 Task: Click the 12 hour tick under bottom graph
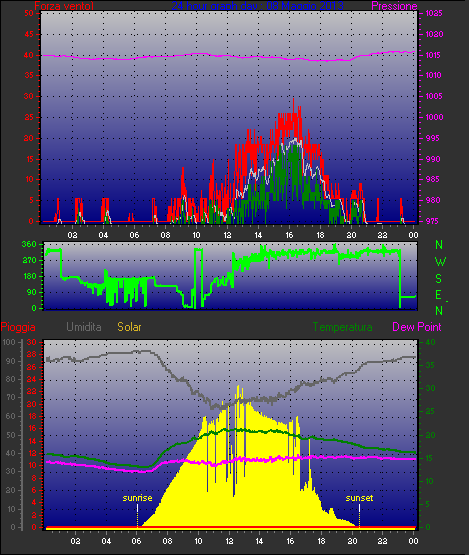[229, 541]
